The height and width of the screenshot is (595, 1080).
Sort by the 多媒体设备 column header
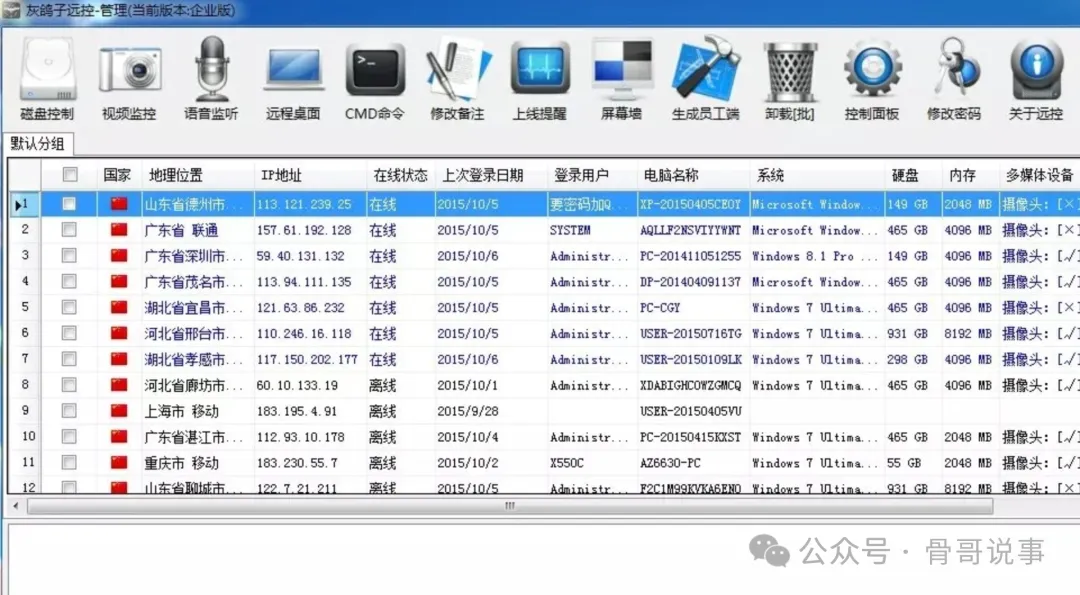point(1039,175)
